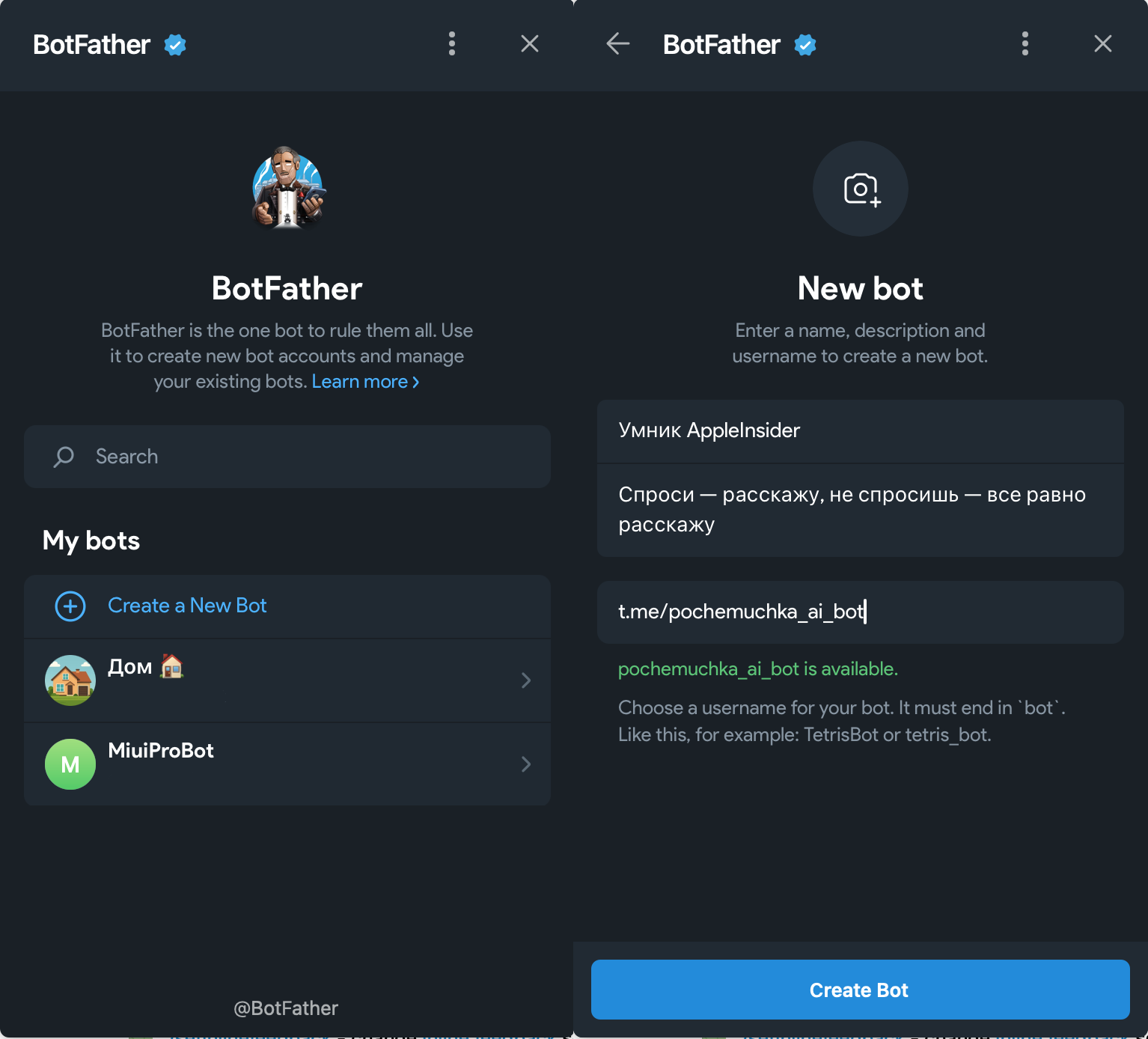The image size is (1148, 1039).
Task: Go back using the arrow icon
Action: pyautogui.click(x=617, y=44)
